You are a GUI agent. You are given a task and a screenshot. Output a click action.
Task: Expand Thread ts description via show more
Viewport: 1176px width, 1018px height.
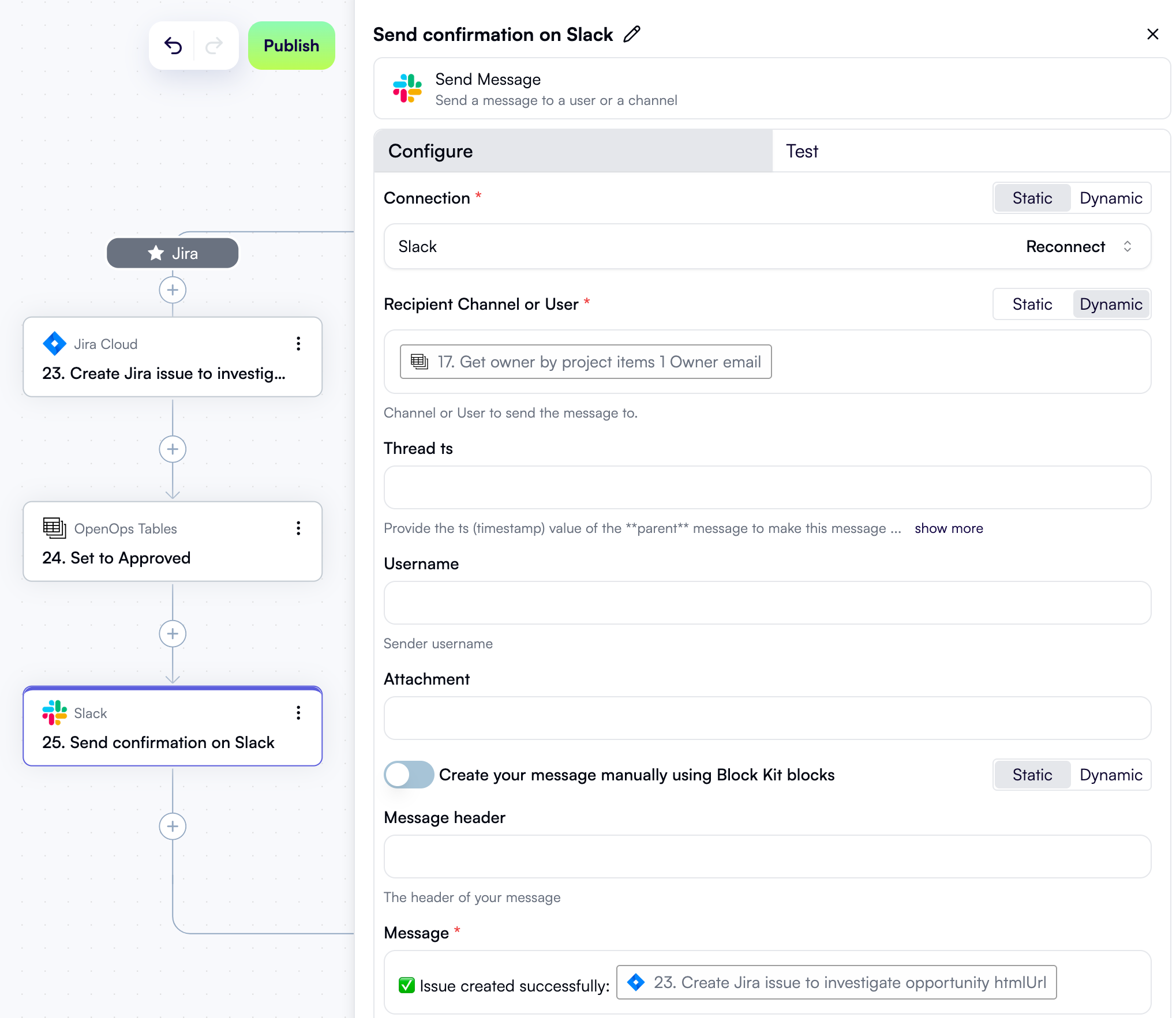pos(949,528)
